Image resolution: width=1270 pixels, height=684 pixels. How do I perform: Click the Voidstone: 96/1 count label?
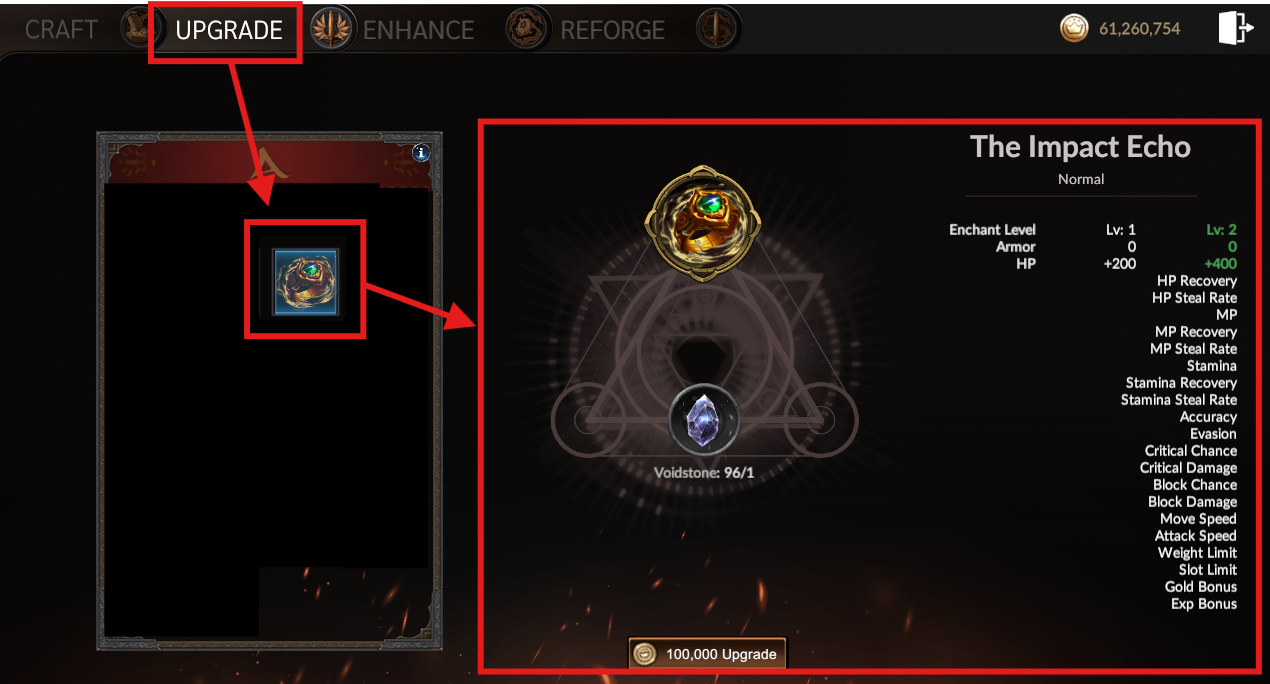pyautogui.click(x=704, y=472)
